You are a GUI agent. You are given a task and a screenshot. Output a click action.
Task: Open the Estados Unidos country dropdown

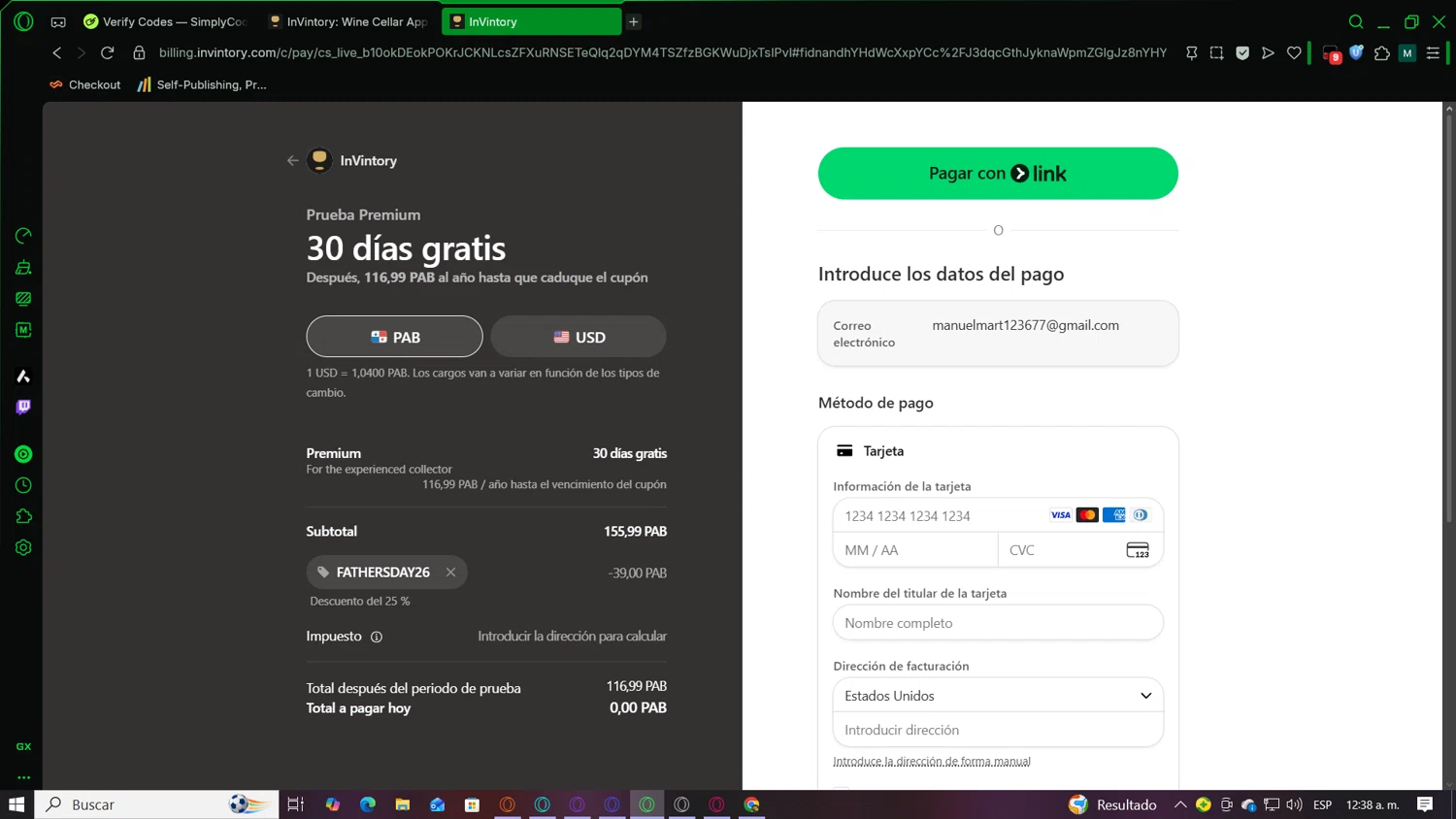[x=998, y=696]
